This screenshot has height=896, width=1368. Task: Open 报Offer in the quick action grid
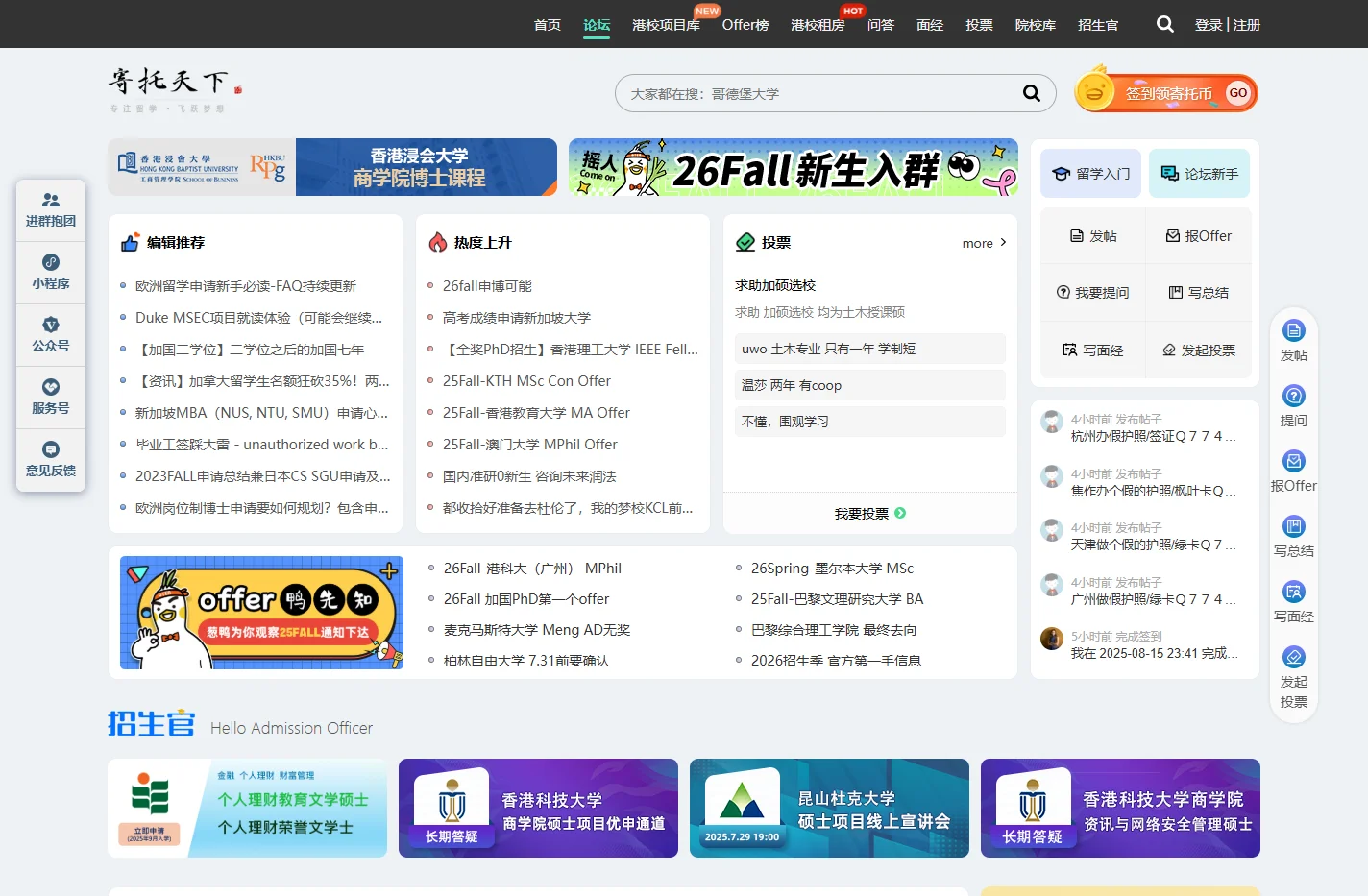1199,236
